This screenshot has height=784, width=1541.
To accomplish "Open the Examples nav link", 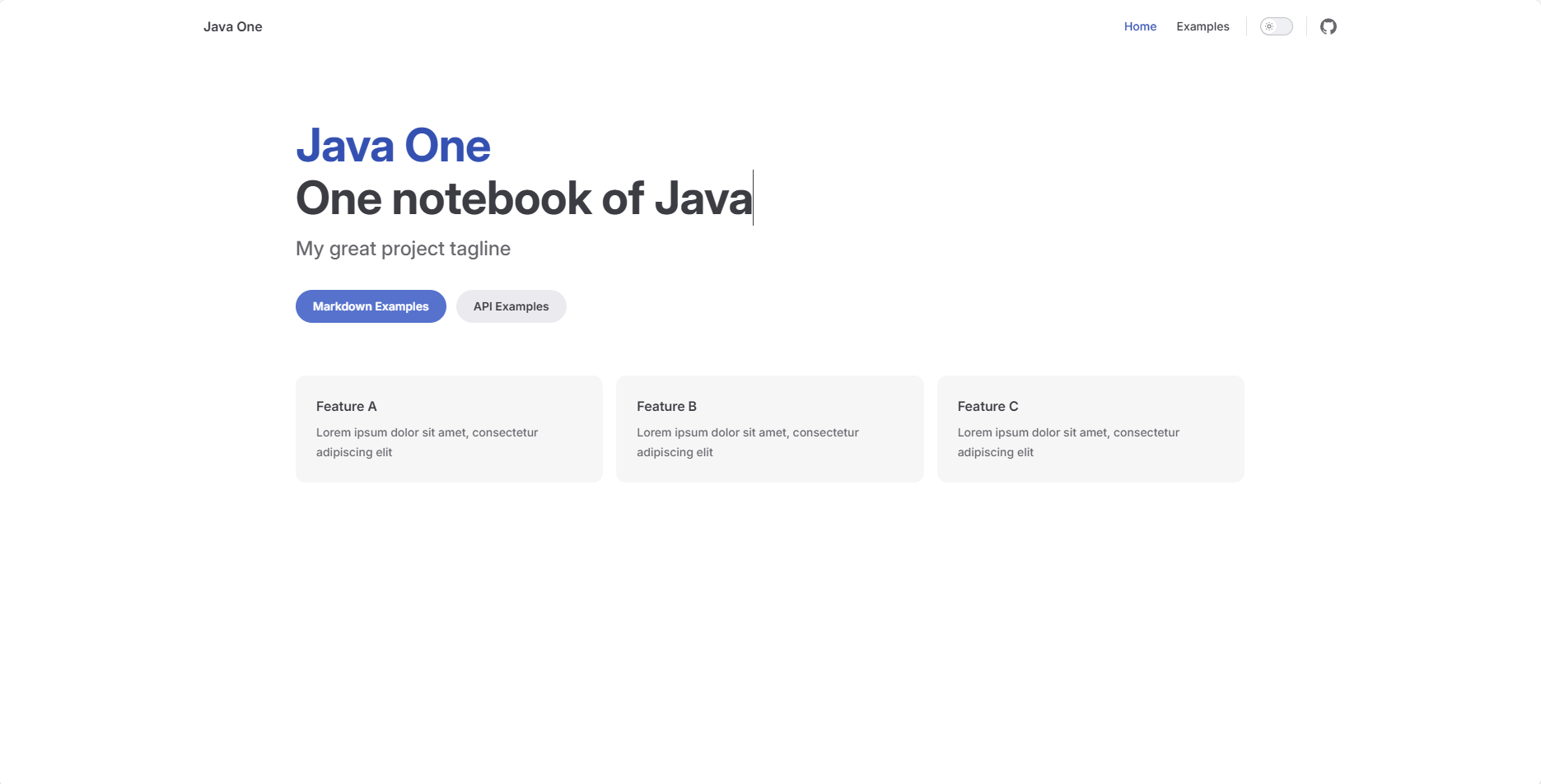I will click(x=1202, y=26).
